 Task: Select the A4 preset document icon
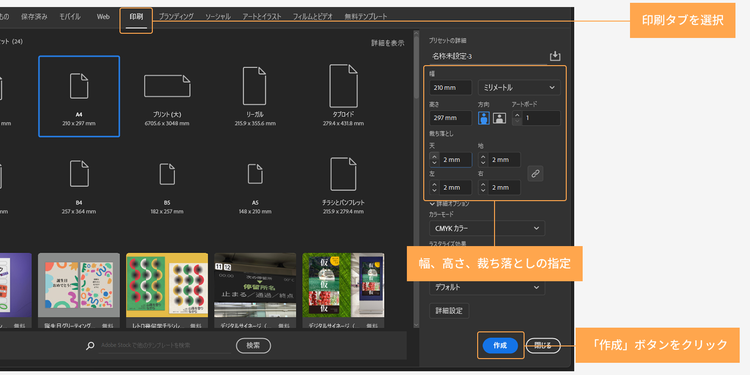pyautogui.click(x=79, y=86)
